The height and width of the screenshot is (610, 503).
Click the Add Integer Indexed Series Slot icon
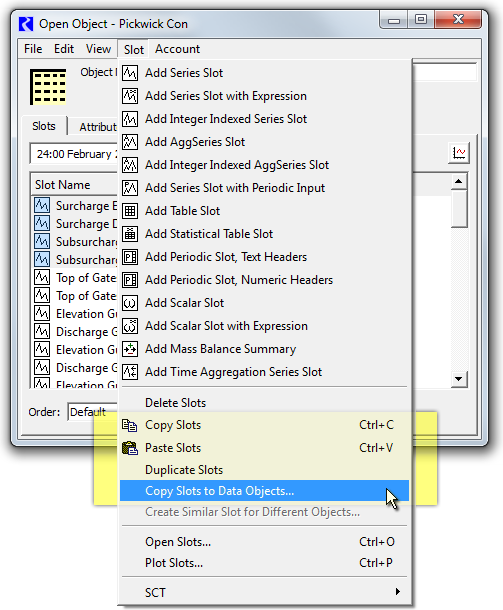(130, 119)
